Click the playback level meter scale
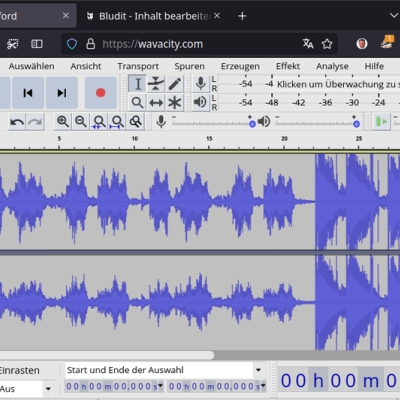This screenshot has height=400, width=400. point(310,102)
